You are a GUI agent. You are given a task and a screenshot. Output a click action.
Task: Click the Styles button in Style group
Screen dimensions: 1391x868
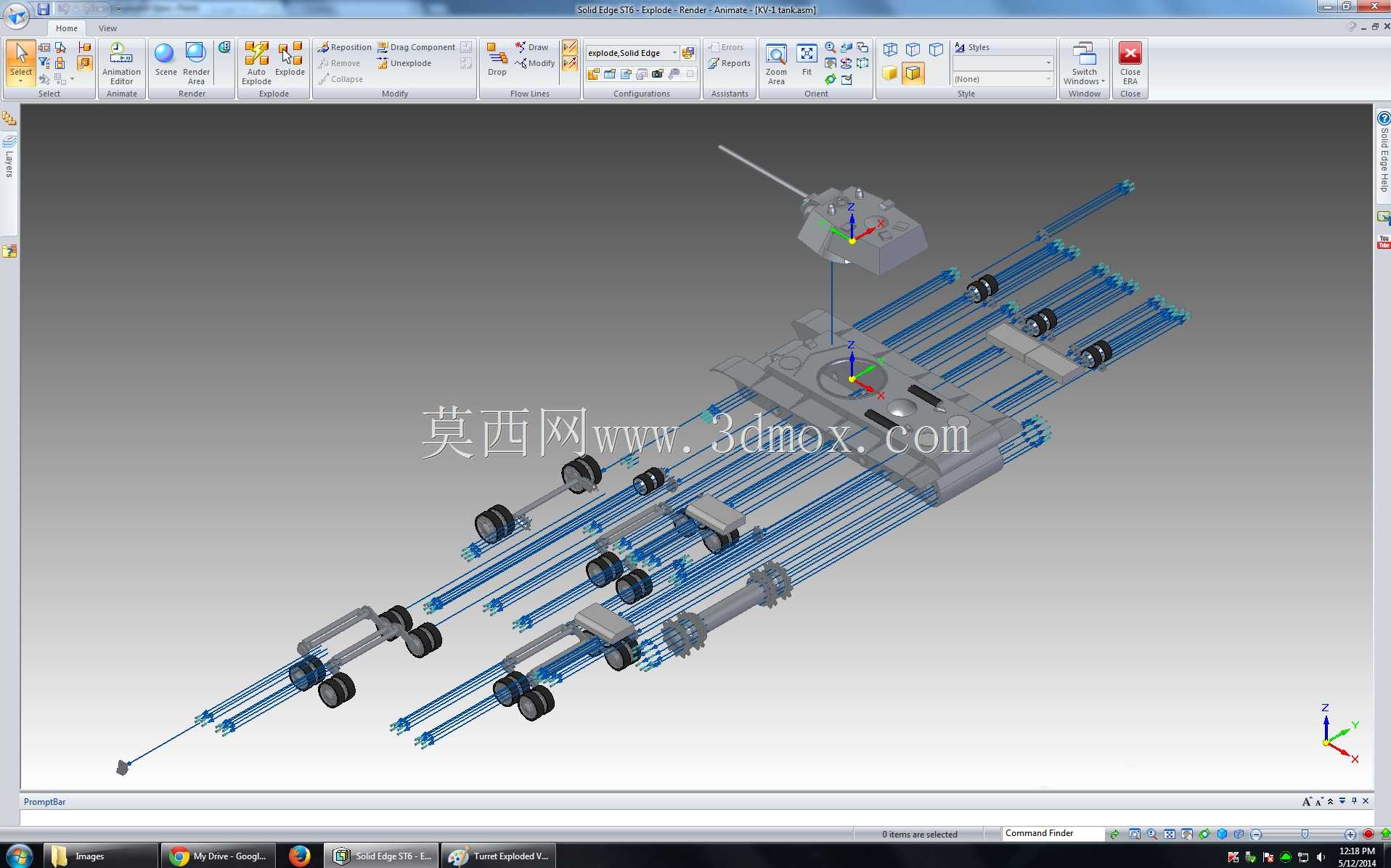[972, 47]
